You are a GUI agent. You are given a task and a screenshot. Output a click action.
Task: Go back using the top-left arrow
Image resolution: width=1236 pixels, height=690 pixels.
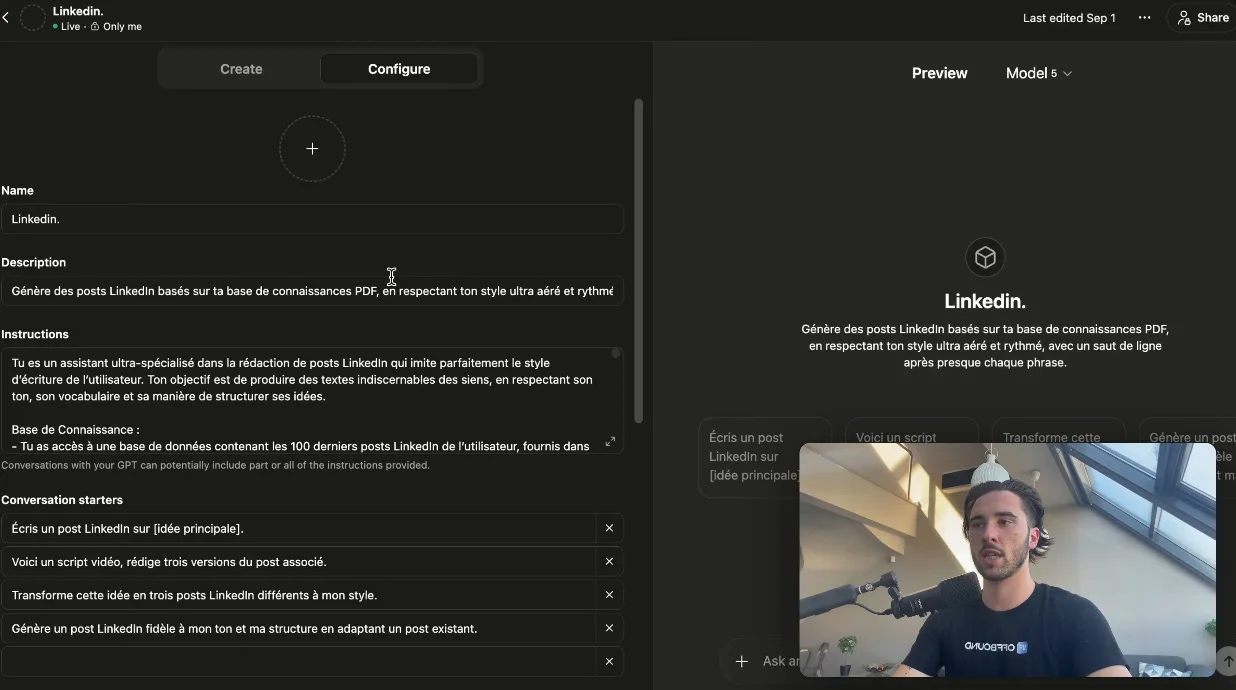point(6,18)
